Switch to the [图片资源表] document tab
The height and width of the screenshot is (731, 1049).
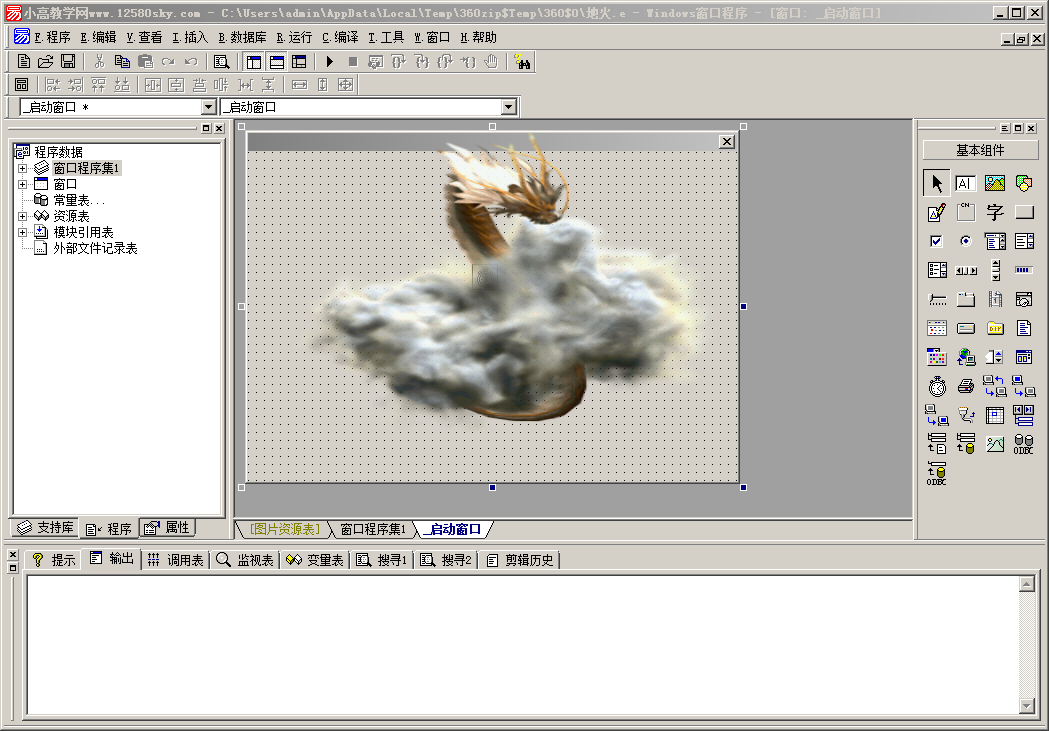284,529
